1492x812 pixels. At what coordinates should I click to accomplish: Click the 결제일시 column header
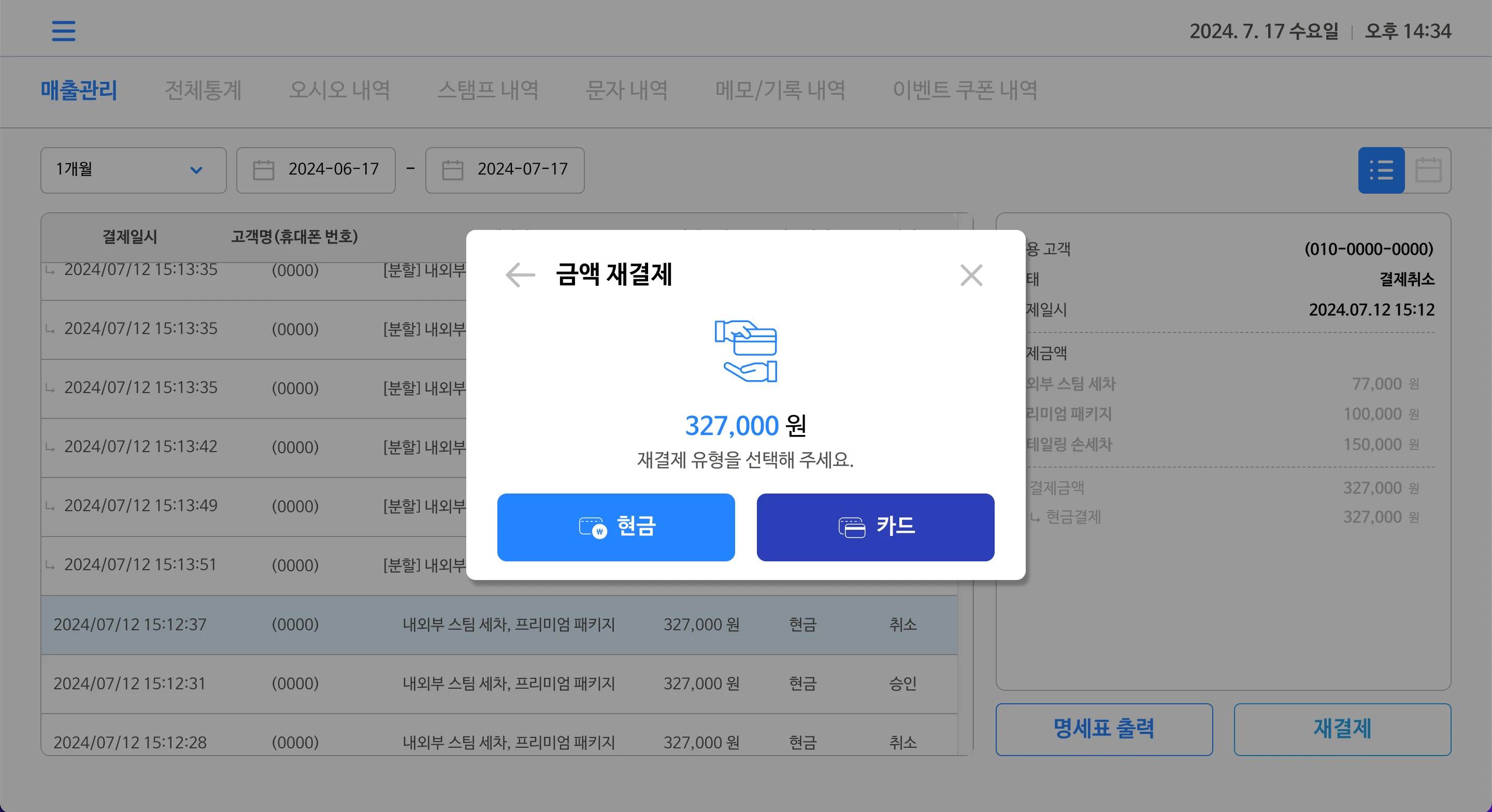(130, 236)
